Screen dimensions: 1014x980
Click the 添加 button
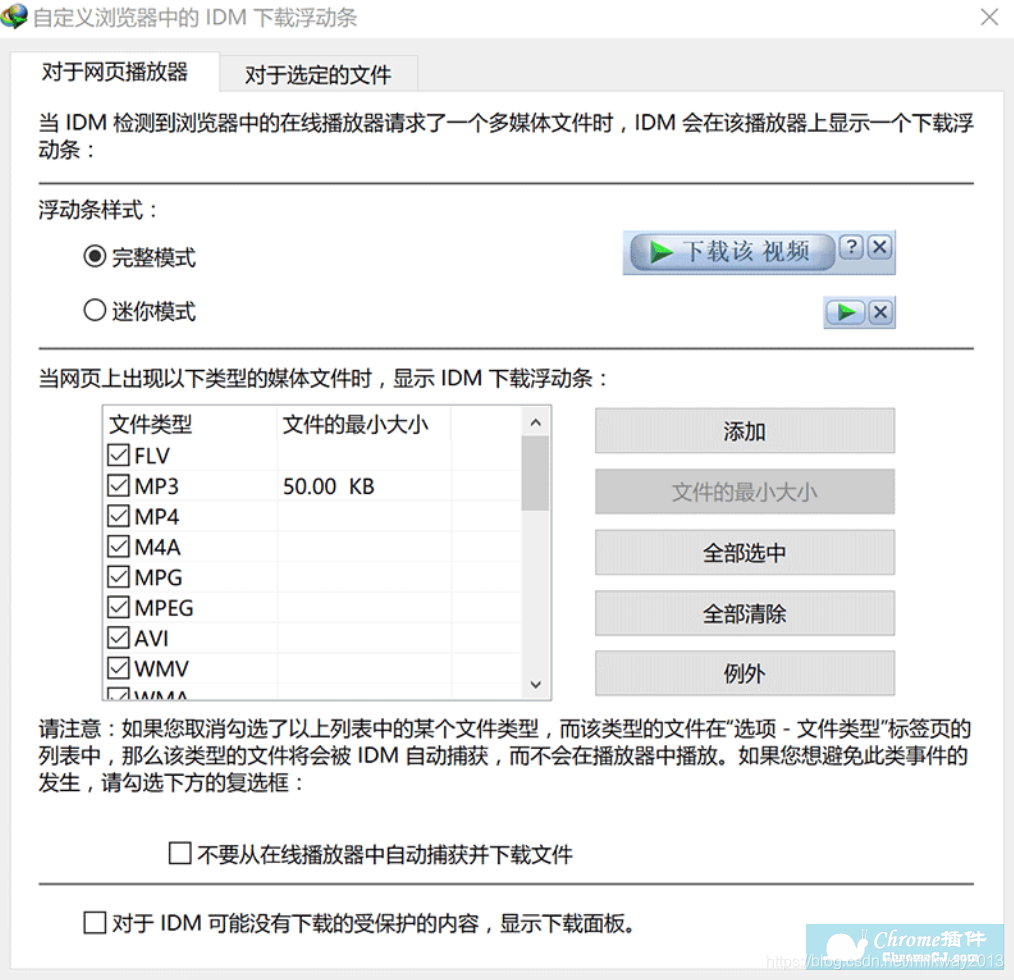744,431
